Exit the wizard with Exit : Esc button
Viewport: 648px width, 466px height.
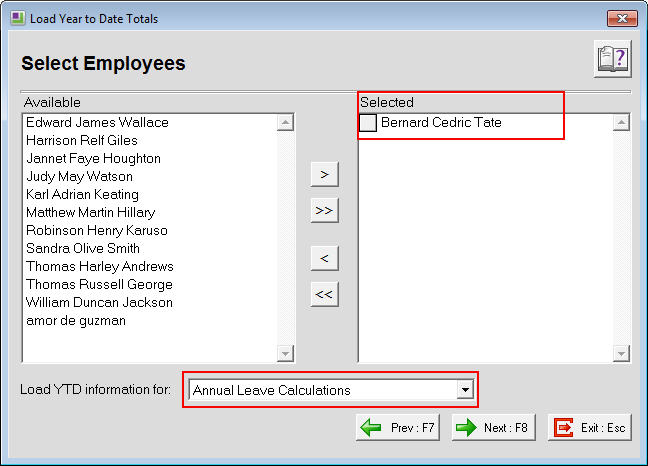[x=590, y=428]
